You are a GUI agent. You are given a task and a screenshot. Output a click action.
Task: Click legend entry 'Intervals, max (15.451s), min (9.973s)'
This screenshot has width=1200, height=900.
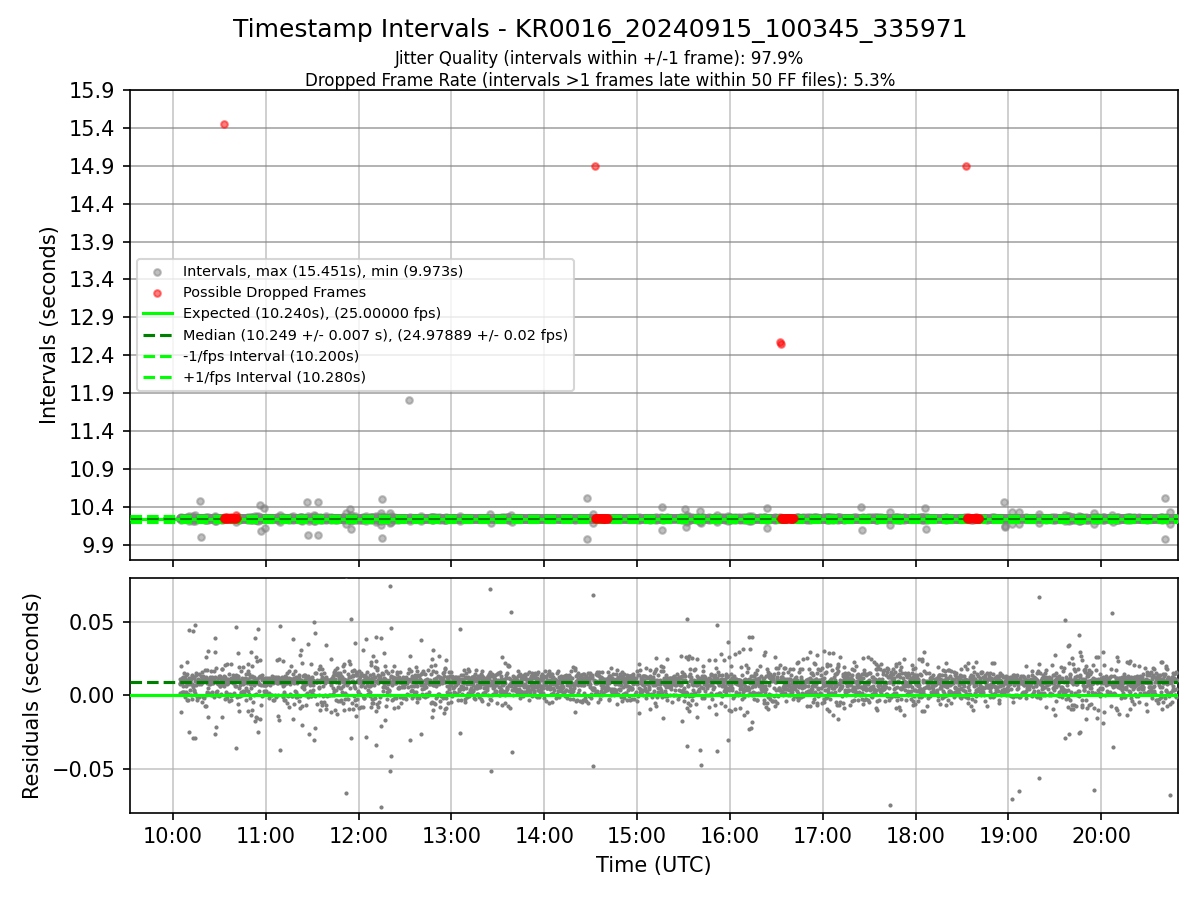click(323, 271)
